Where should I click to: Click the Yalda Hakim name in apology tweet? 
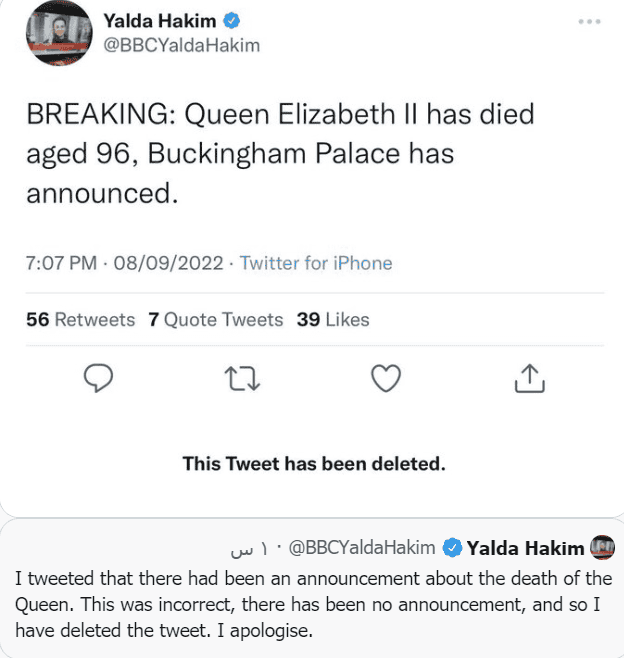pyautogui.click(x=525, y=547)
